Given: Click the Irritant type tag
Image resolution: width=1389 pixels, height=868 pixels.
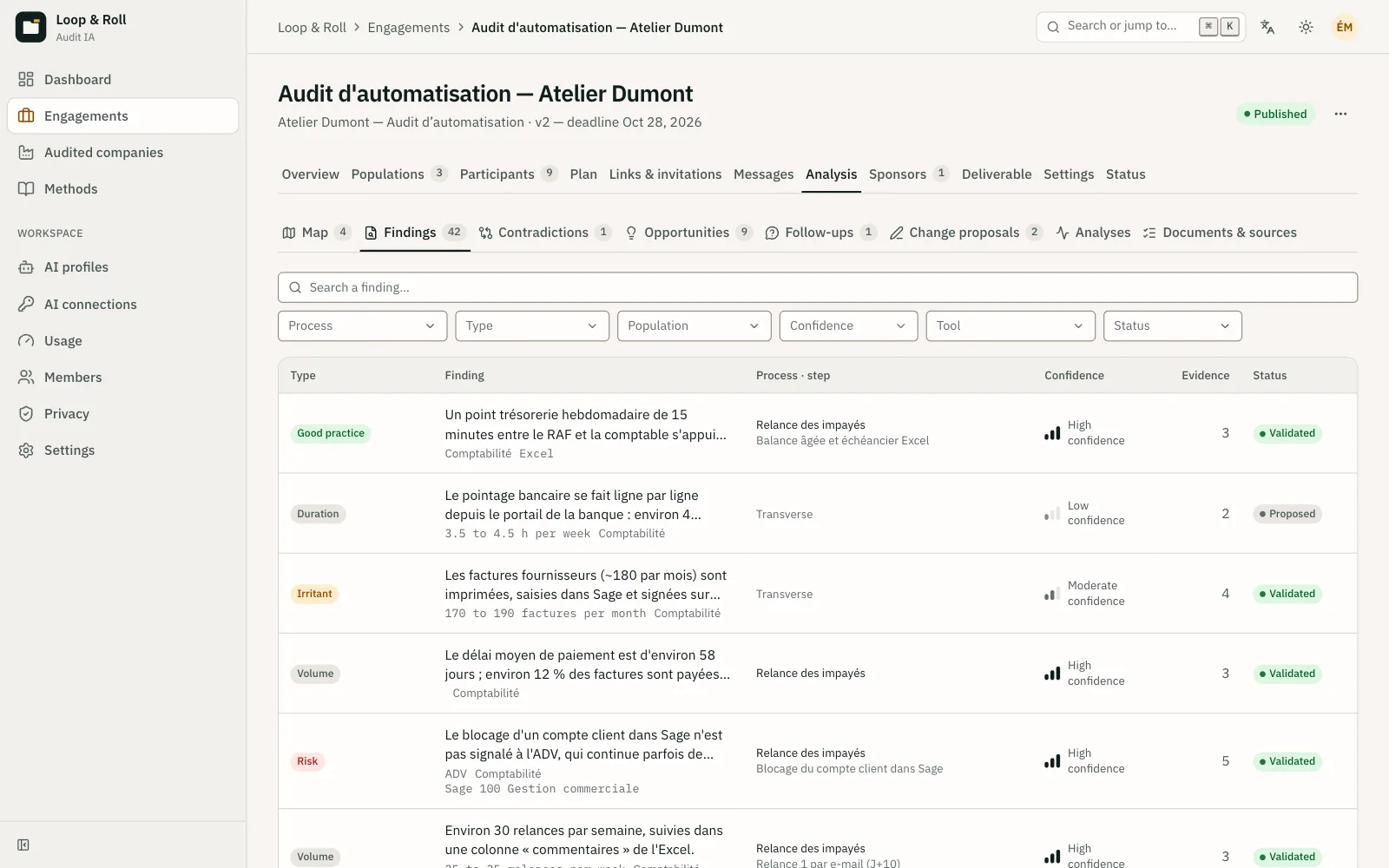Looking at the screenshot, I should click(x=314, y=594).
